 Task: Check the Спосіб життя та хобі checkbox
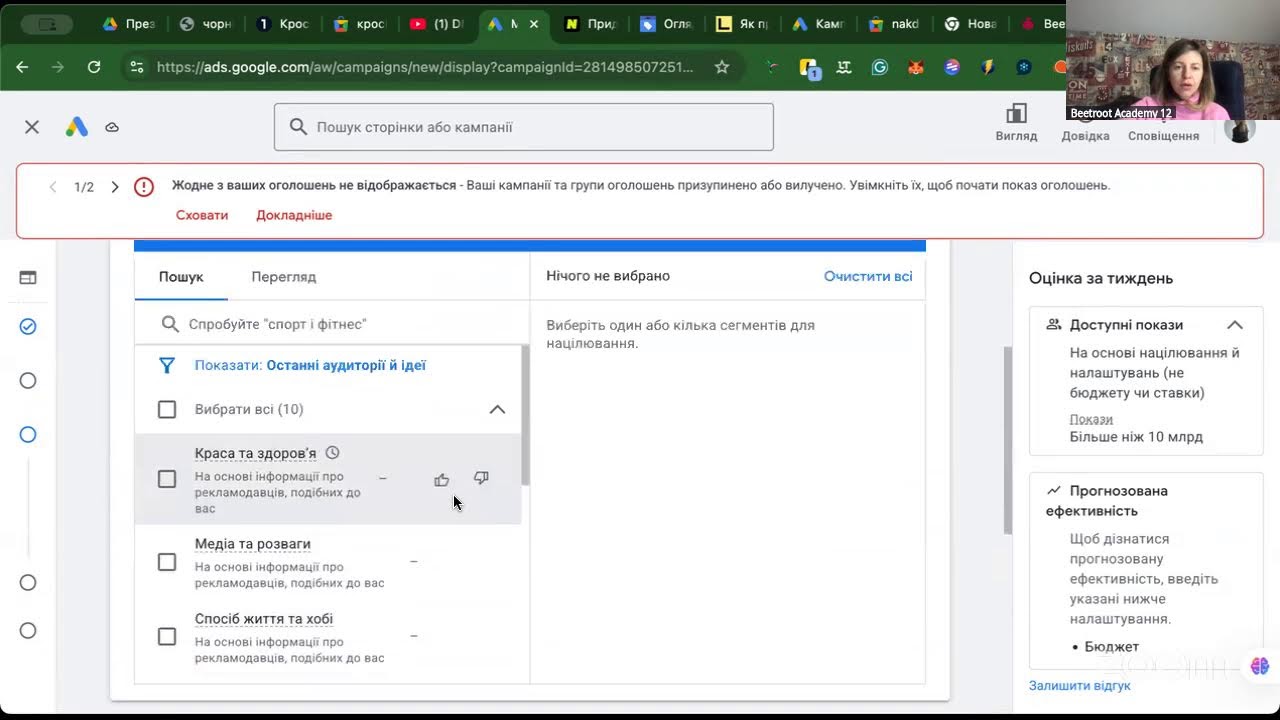coord(167,637)
